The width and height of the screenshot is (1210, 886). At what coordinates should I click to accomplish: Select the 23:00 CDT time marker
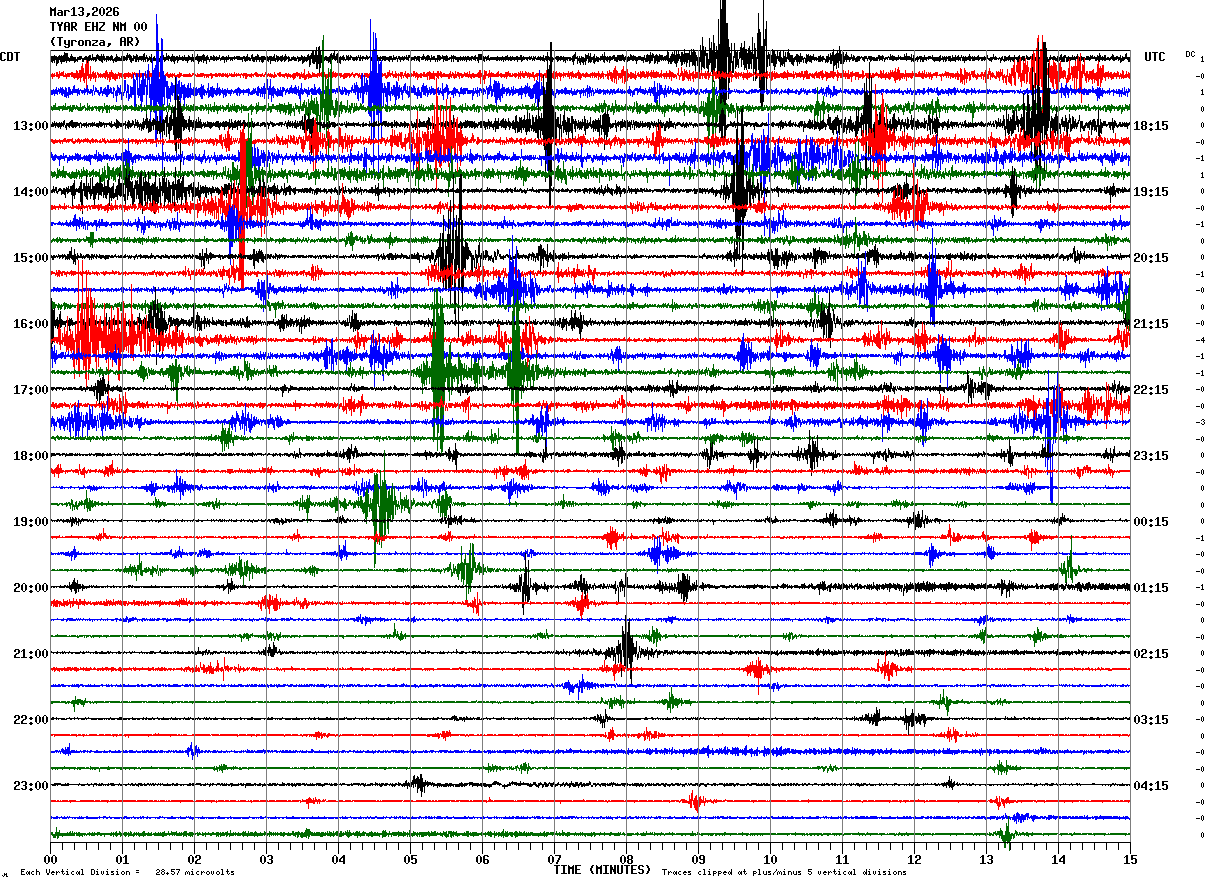30,786
